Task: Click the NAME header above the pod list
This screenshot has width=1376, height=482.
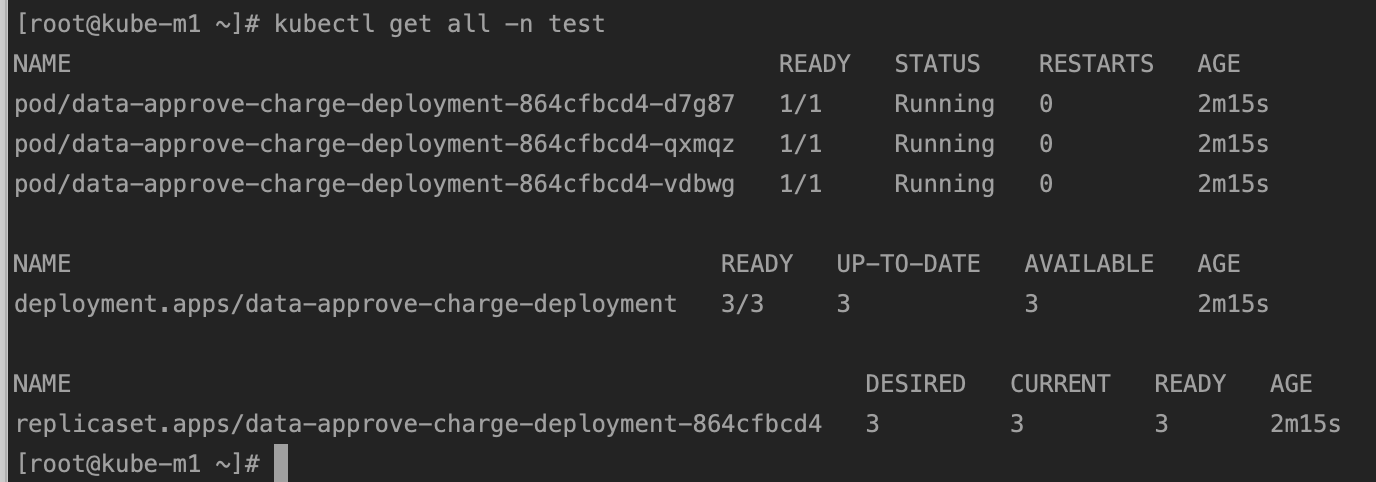Action: point(42,64)
